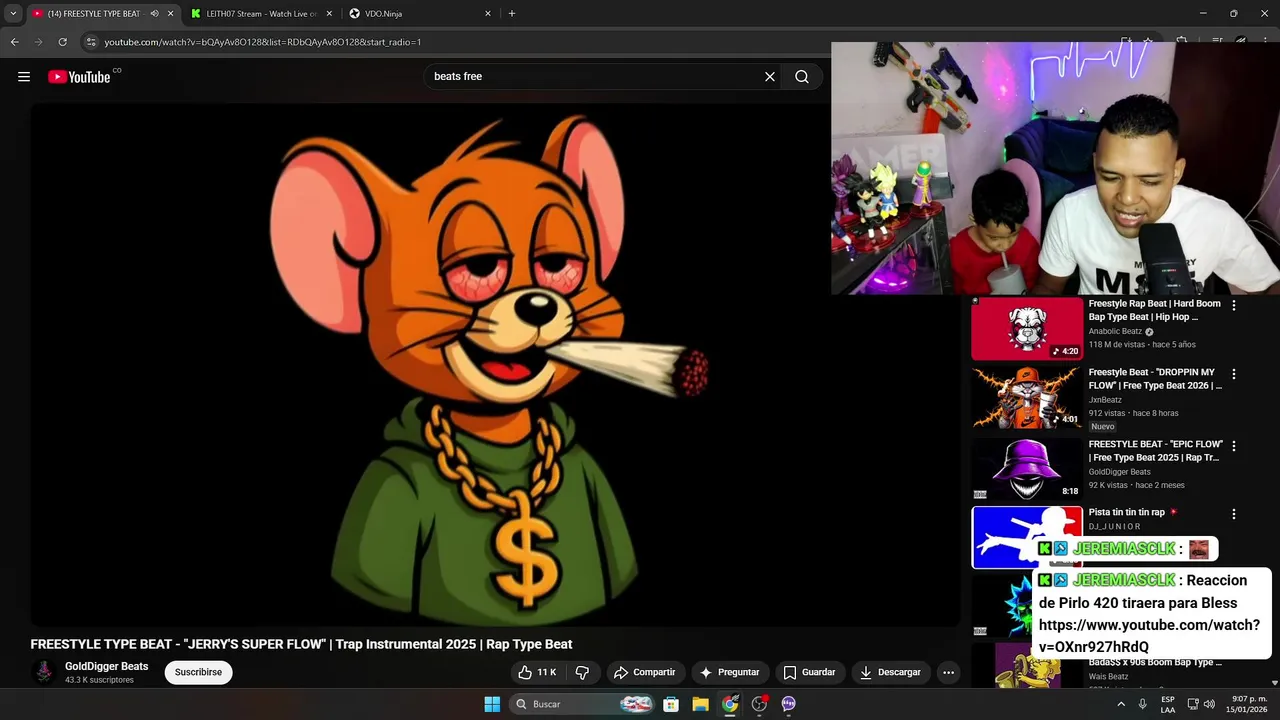1280x720 pixels.
Task: Open Freestyle Rap Beat Hard Boom Bap title
Action: point(1154,310)
